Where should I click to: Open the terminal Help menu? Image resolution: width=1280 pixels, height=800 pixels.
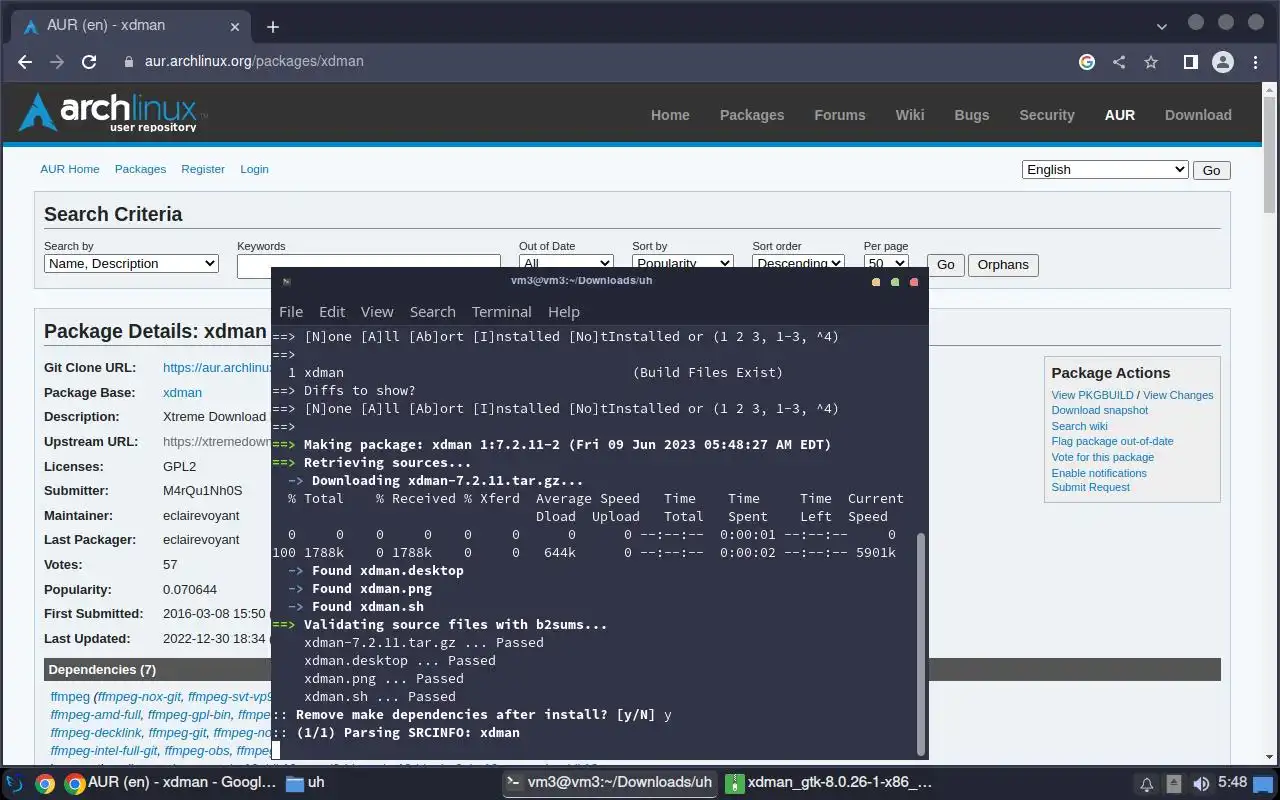coord(564,312)
